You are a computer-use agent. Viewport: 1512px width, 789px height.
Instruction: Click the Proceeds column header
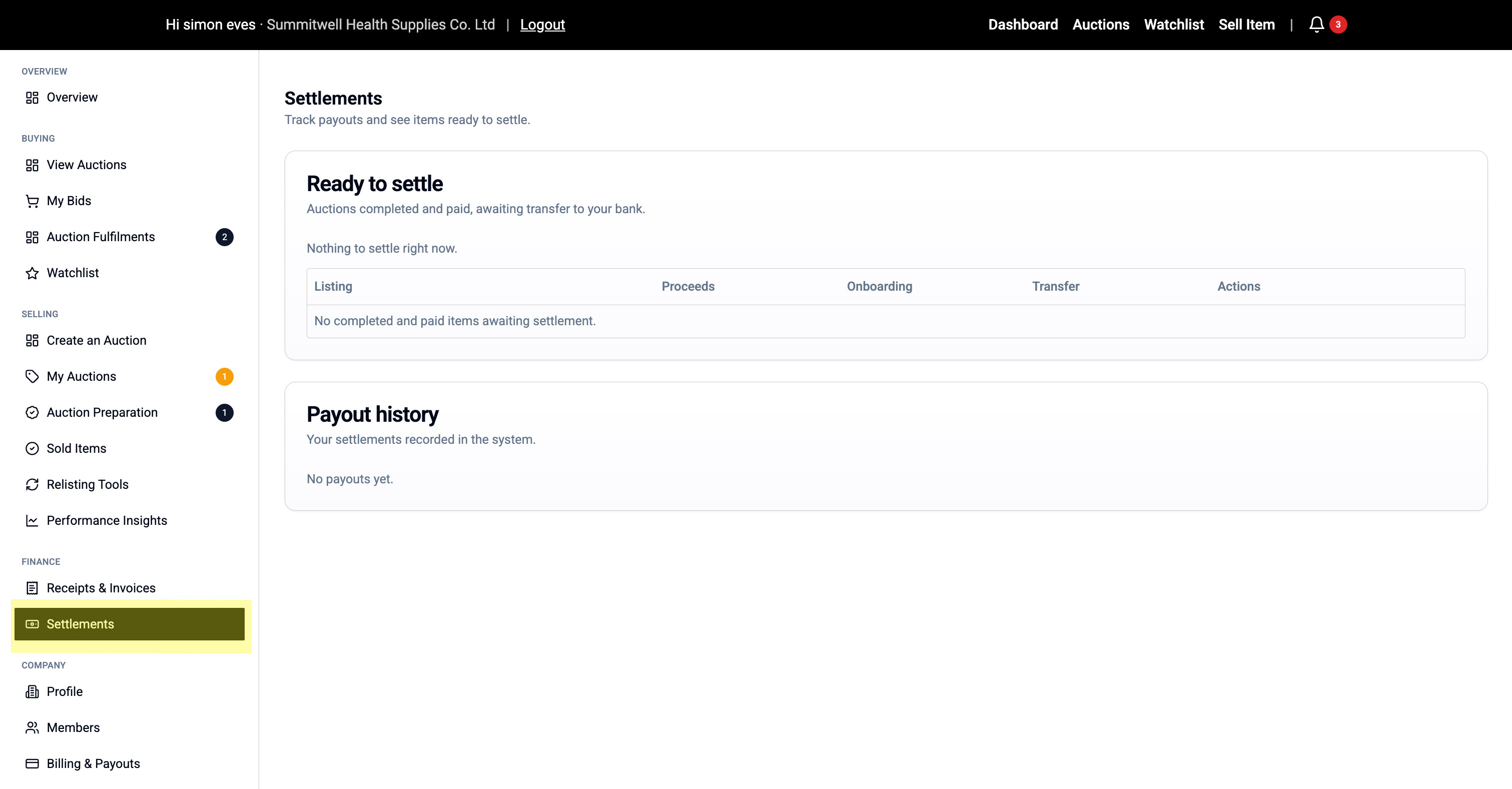pyautogui.click(x=688, y=287)
